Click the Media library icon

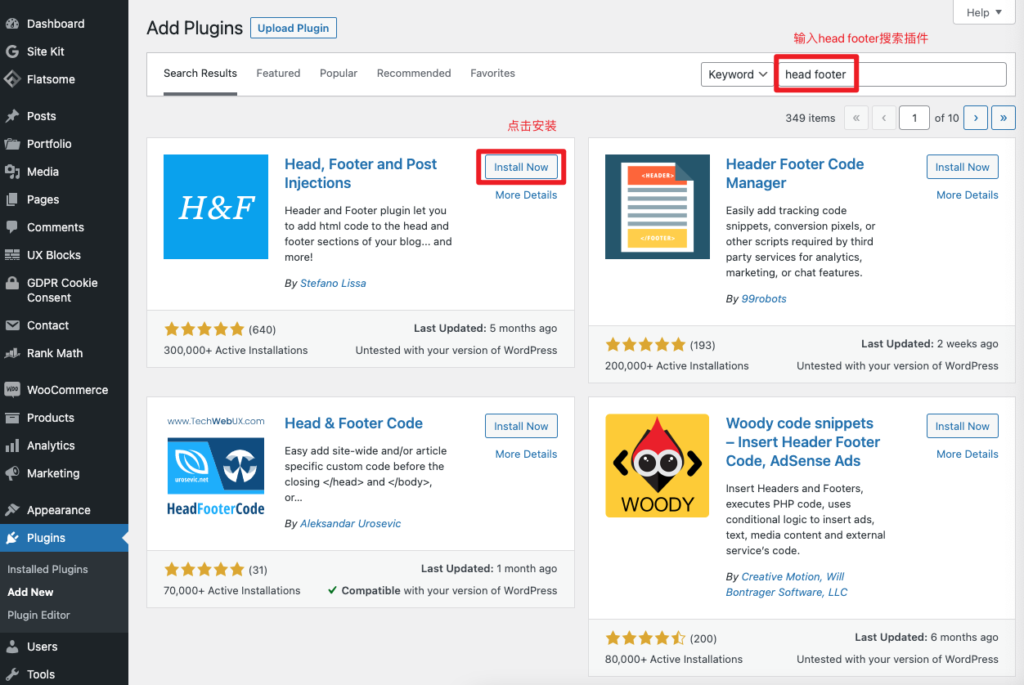12,172
